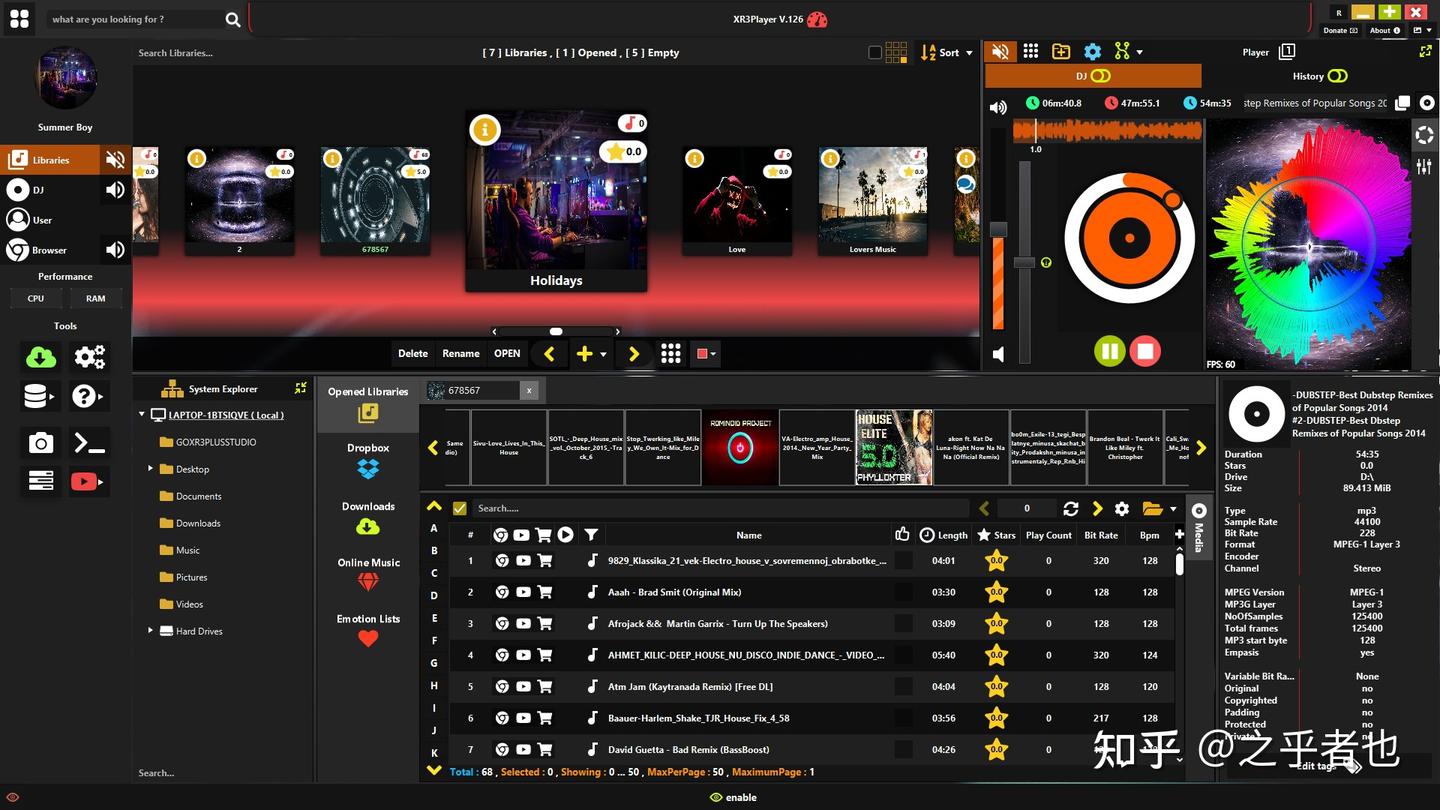Open Chrome search for Aaah - Brad Smit
This screenshot has height=810, width=1440.
click(x=502, y=592)
